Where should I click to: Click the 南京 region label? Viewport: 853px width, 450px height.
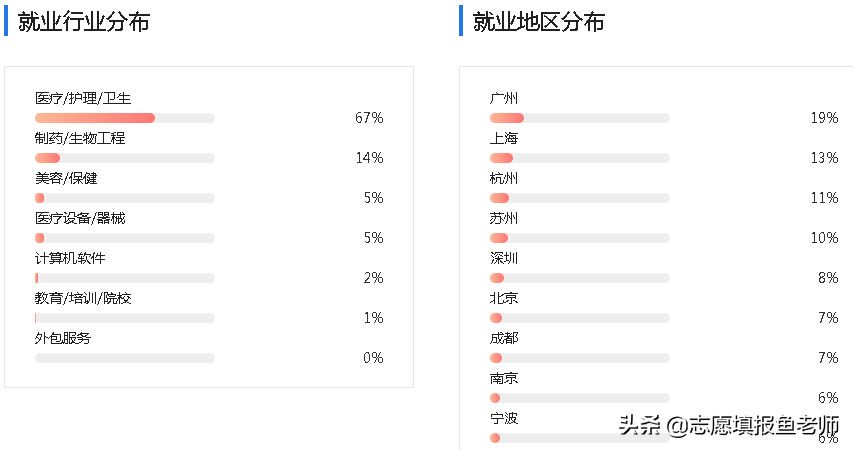pyautogui.click(x=504, y=378)
